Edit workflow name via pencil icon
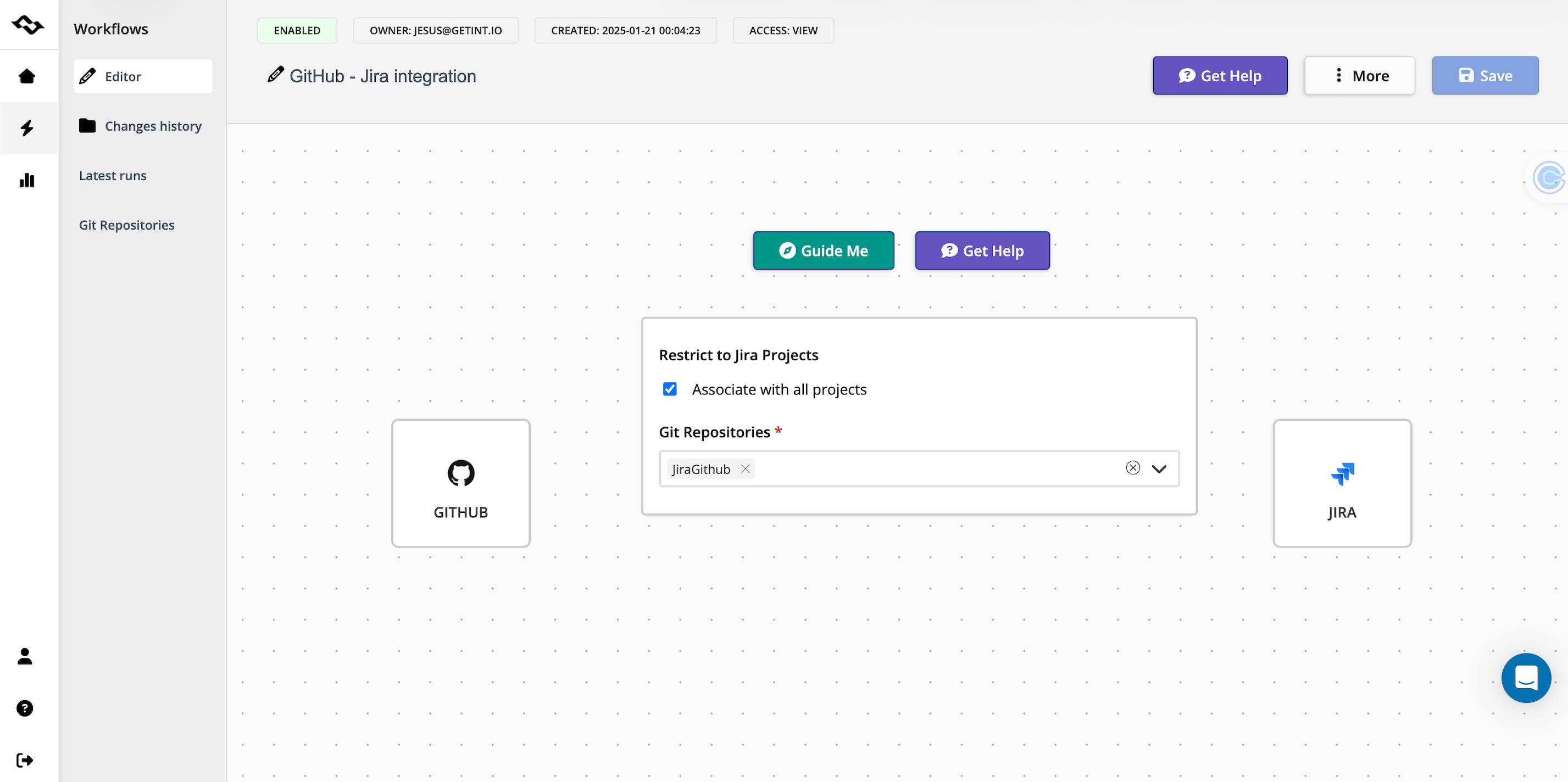The image size is (1568, 782). (x=275, y=75)
